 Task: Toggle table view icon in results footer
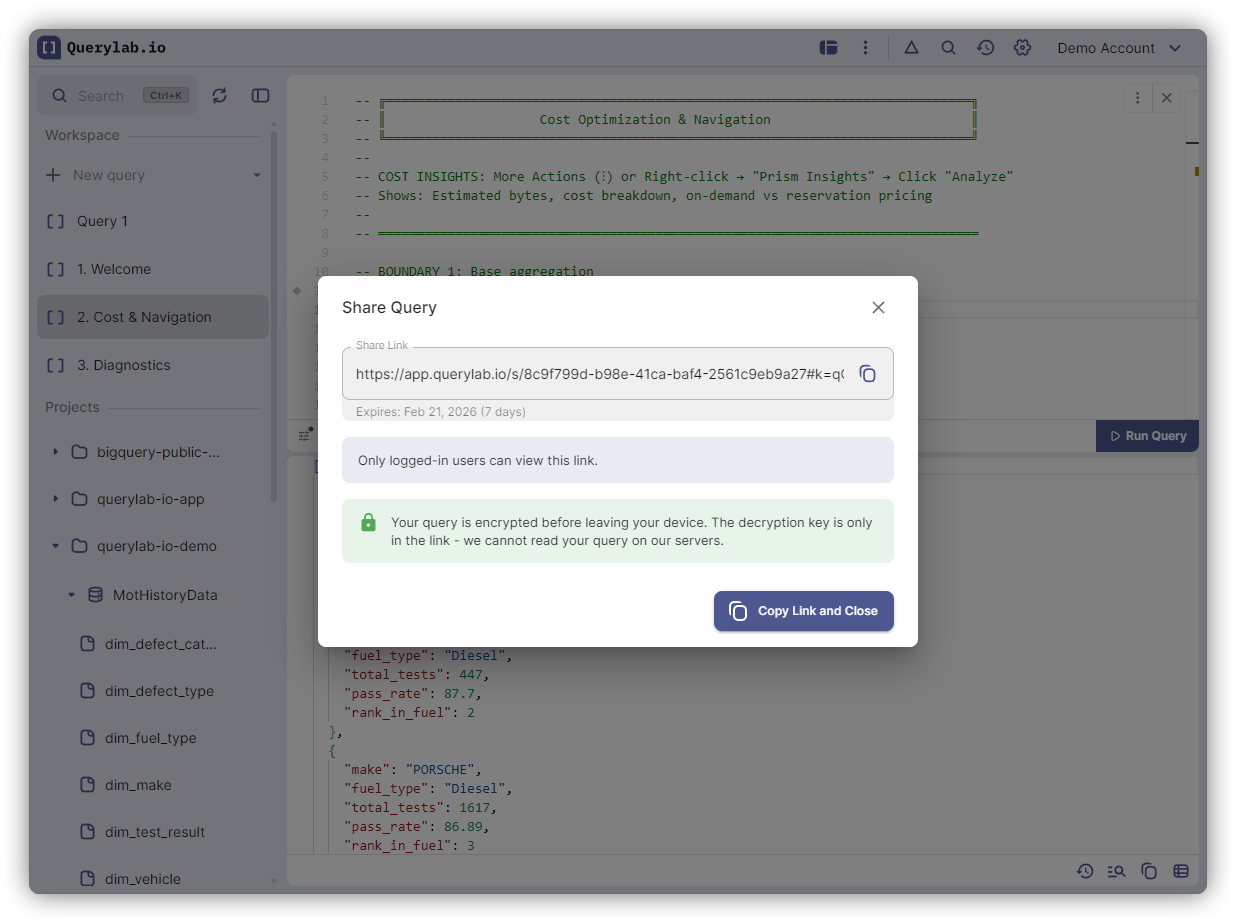tap(1181, 871)
